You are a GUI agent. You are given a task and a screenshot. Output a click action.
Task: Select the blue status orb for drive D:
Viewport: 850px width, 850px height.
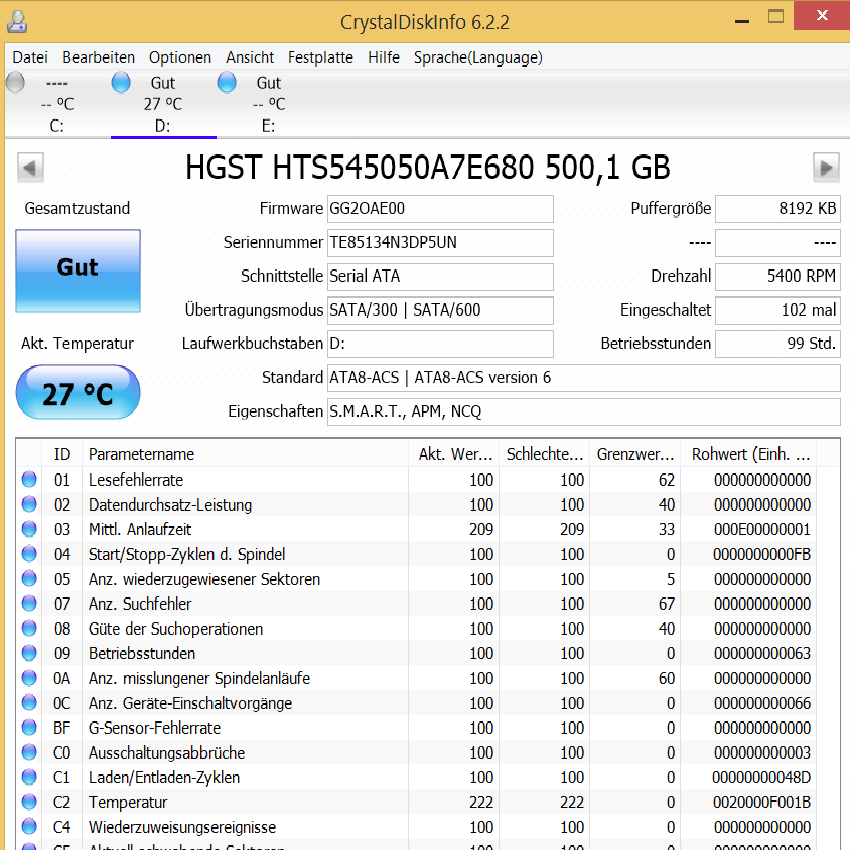pyautogui.click(x=121, y=83)
